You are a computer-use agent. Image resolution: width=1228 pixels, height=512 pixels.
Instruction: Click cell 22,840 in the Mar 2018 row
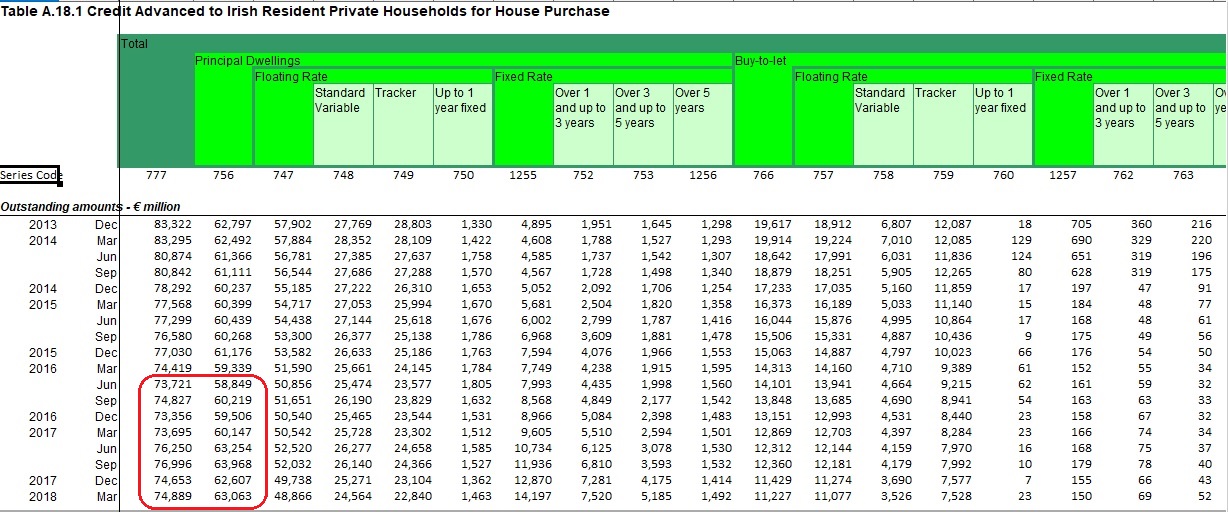[412, 497]
